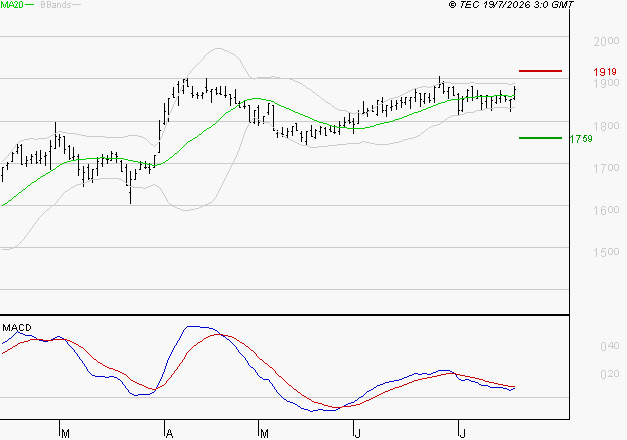627x440 pixels.
Task: Click the first M month marker
Action: click(66, 434)
